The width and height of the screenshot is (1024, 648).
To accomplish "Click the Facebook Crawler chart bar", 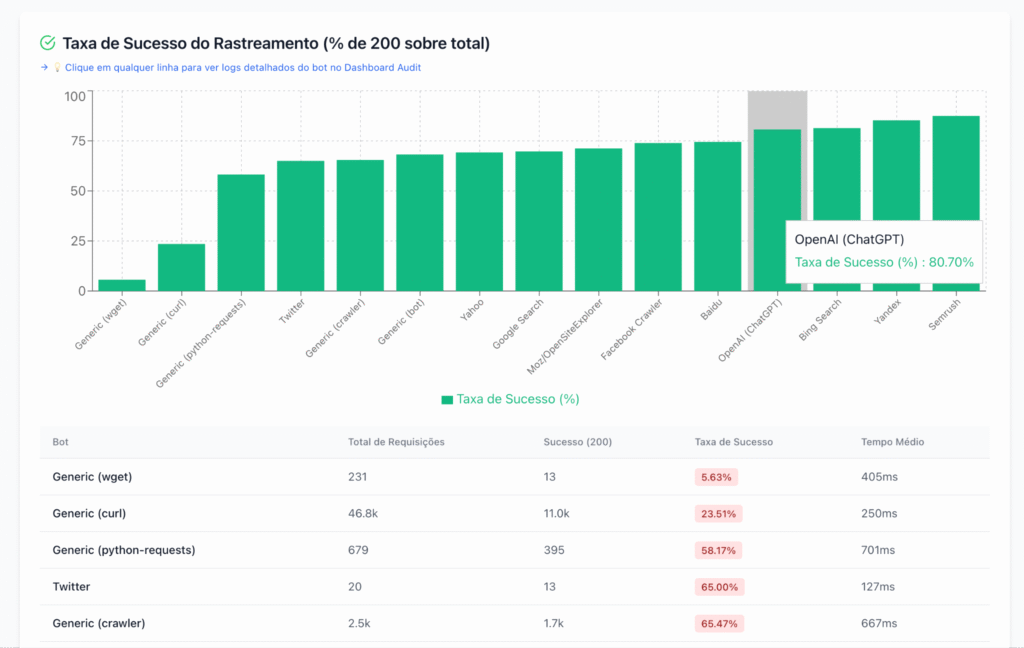I will (x=658, y=217).
